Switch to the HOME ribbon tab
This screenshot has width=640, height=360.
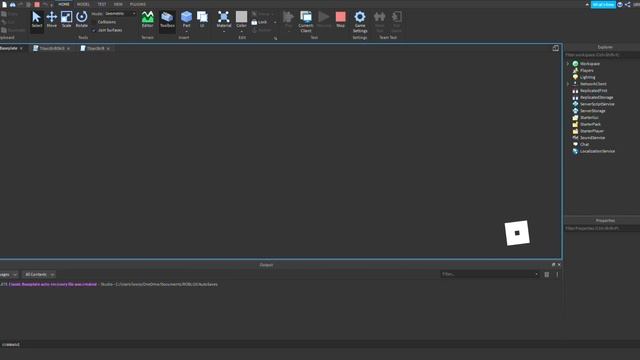coord(64,4)
